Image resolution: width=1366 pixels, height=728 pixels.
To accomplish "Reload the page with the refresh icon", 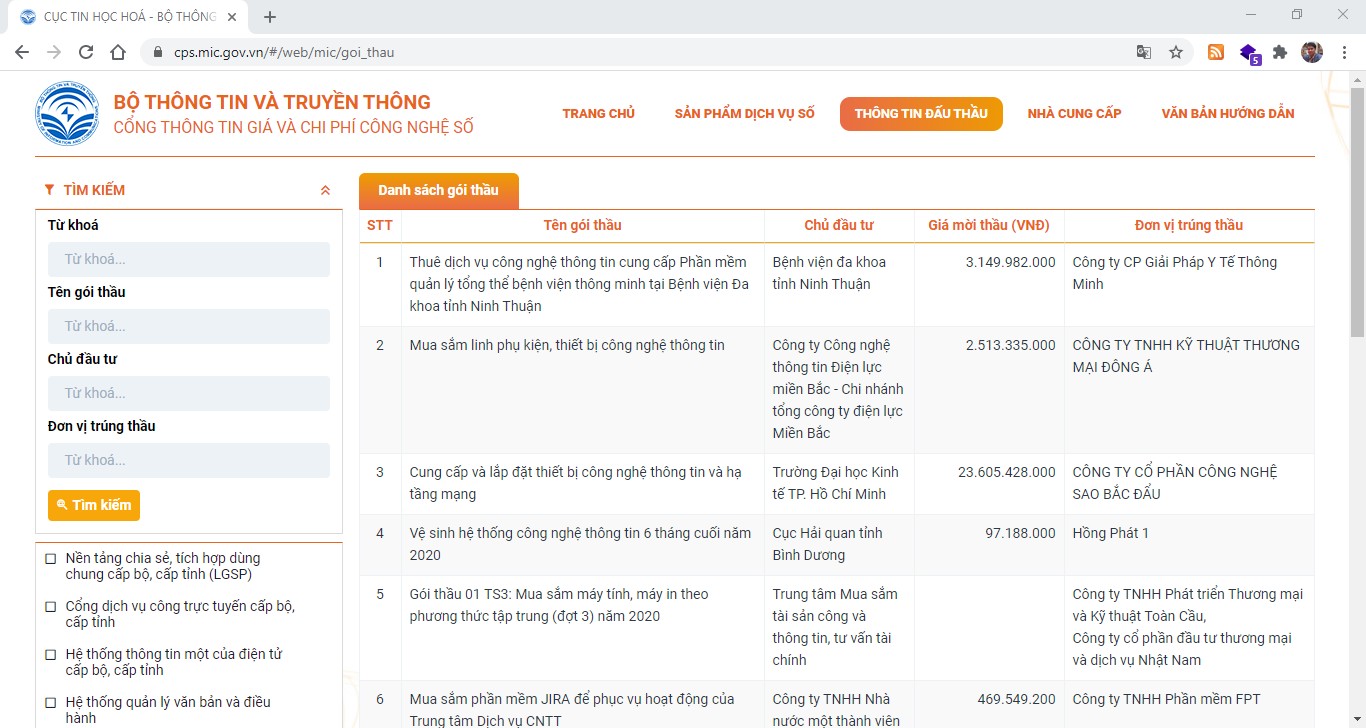I will click(x=86, y=52).
